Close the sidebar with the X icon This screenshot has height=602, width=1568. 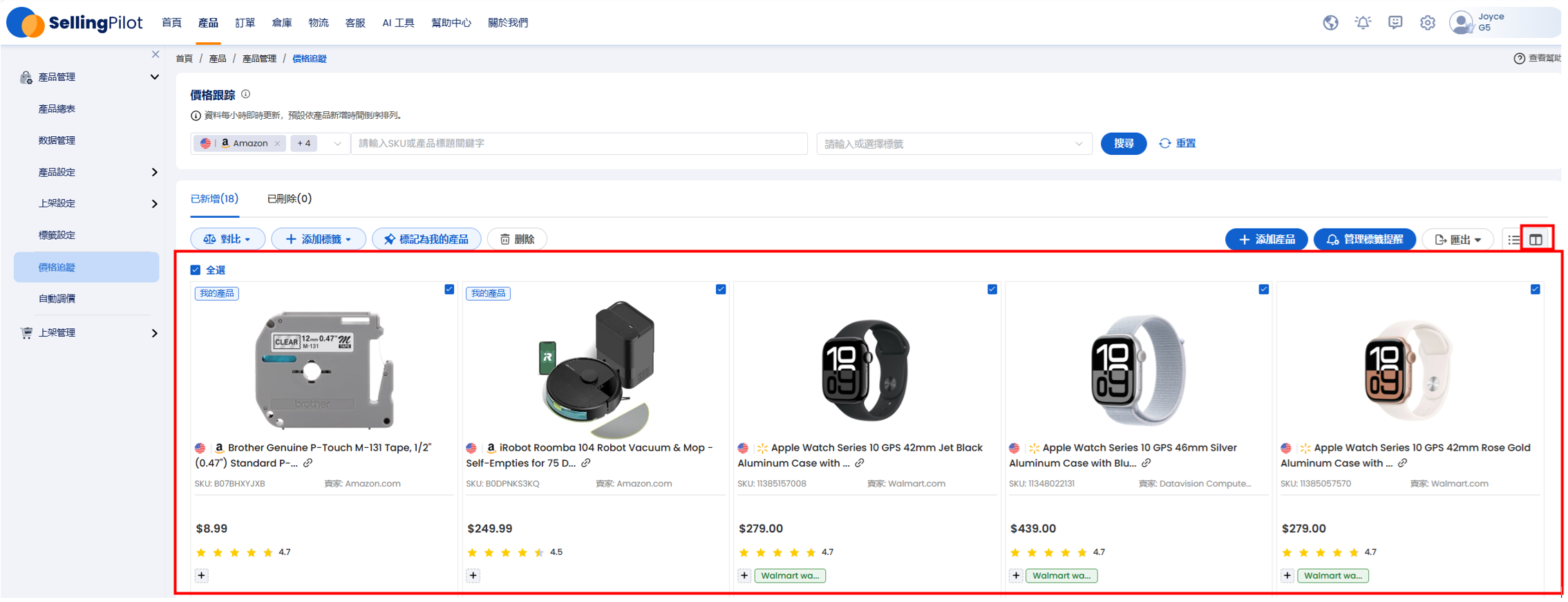[x=155, y=55]
